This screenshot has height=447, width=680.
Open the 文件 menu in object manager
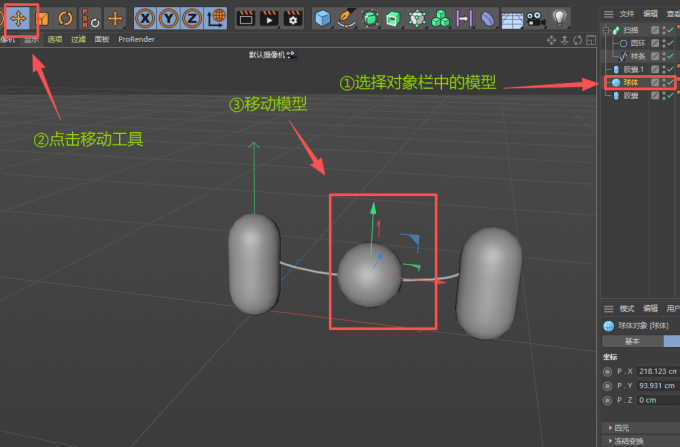click(x=626, y=15)
